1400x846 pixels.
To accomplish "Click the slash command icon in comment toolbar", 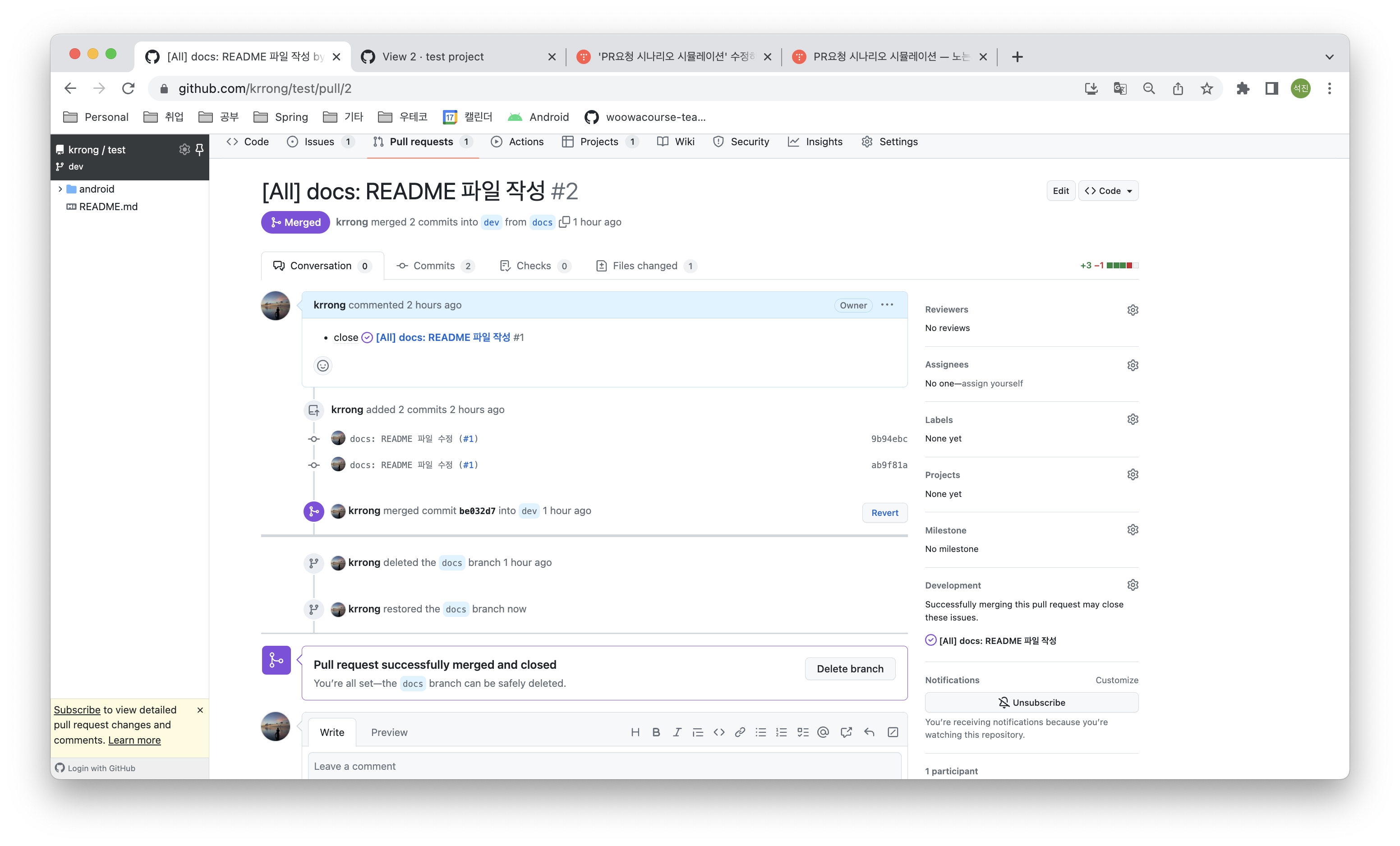I will 893,732.
